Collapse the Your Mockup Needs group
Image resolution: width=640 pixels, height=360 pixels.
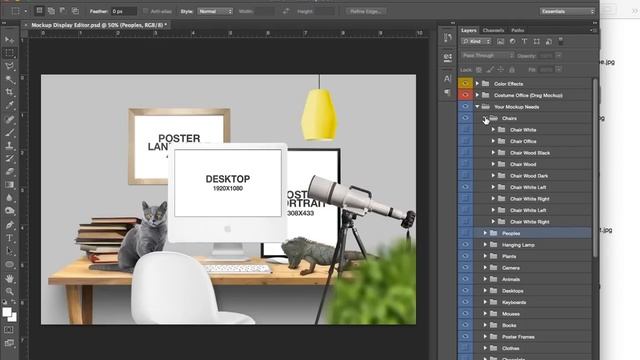pos(477,107)
